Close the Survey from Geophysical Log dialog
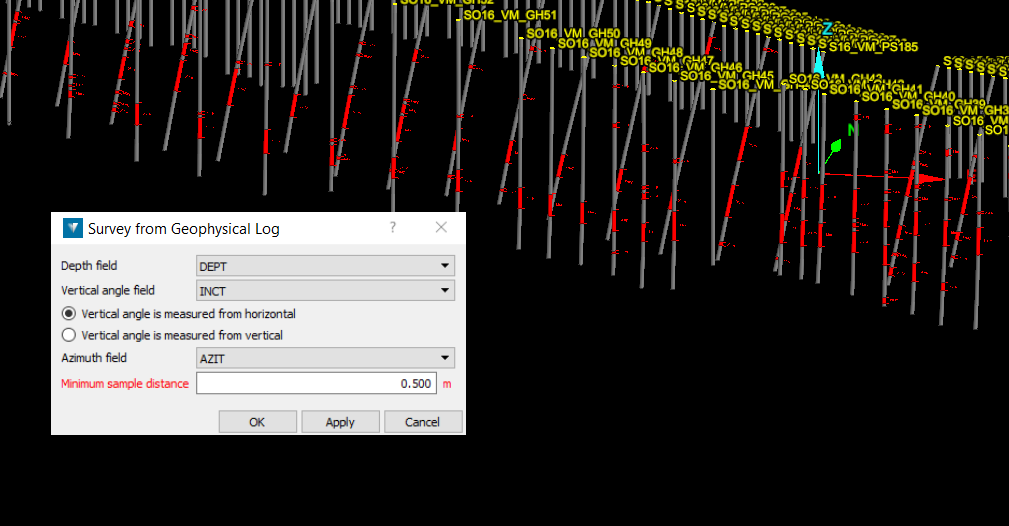Viewport: 1009px width, 526px height. tap(441, 227)
